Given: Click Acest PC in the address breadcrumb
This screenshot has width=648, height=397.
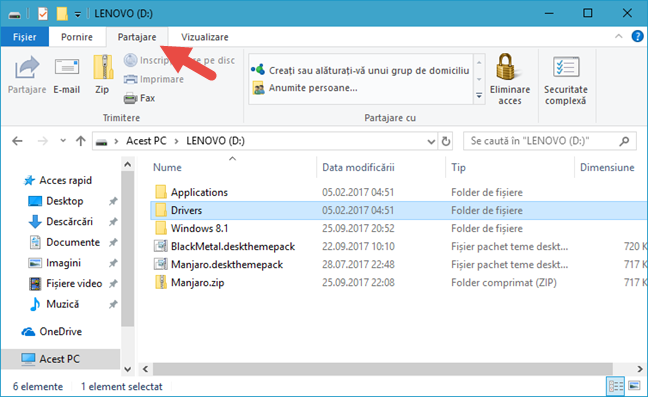Looking at the screenshot, I should pos(146,141).
